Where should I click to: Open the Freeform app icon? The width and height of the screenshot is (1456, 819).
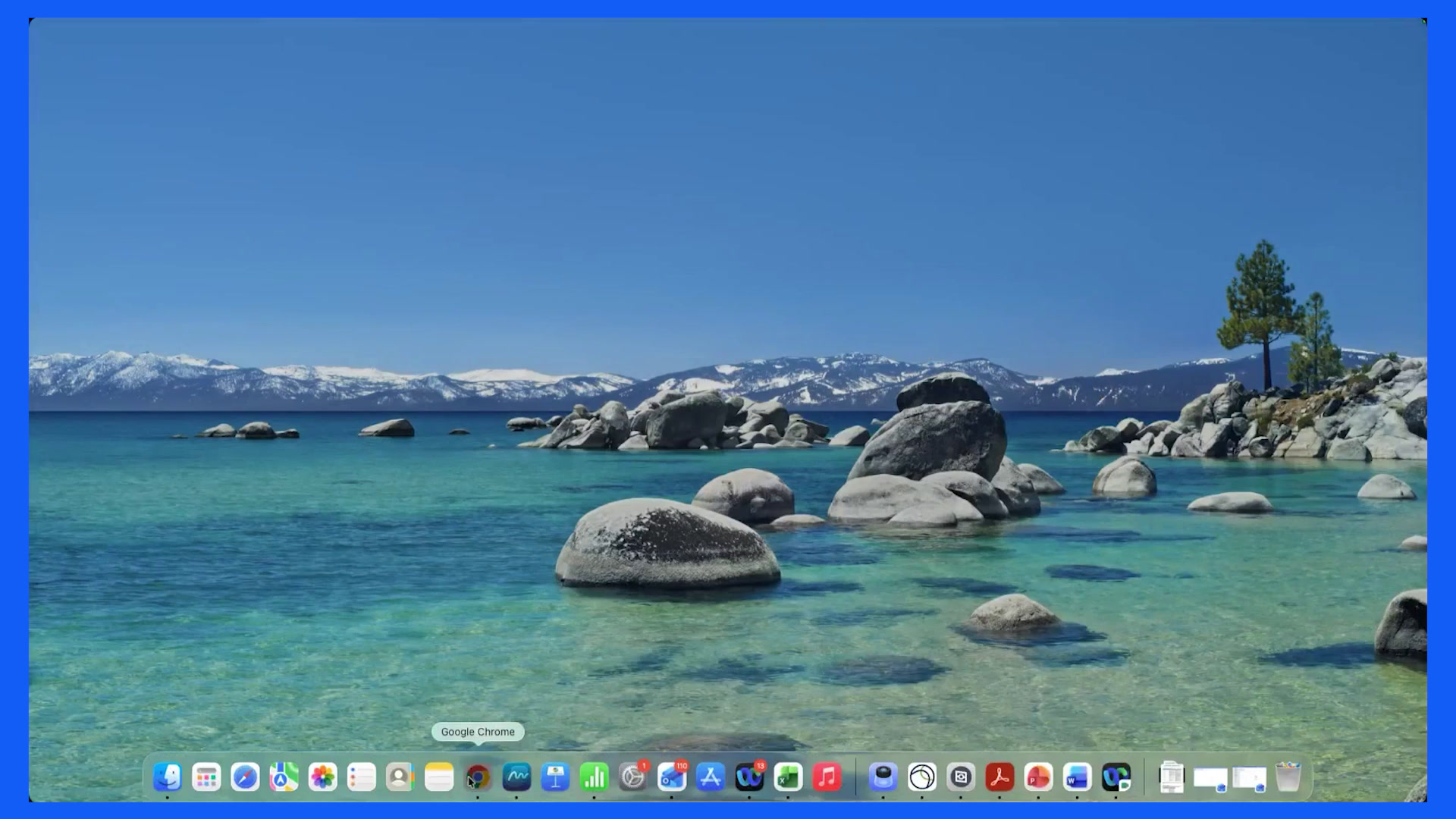click(516, 777)
